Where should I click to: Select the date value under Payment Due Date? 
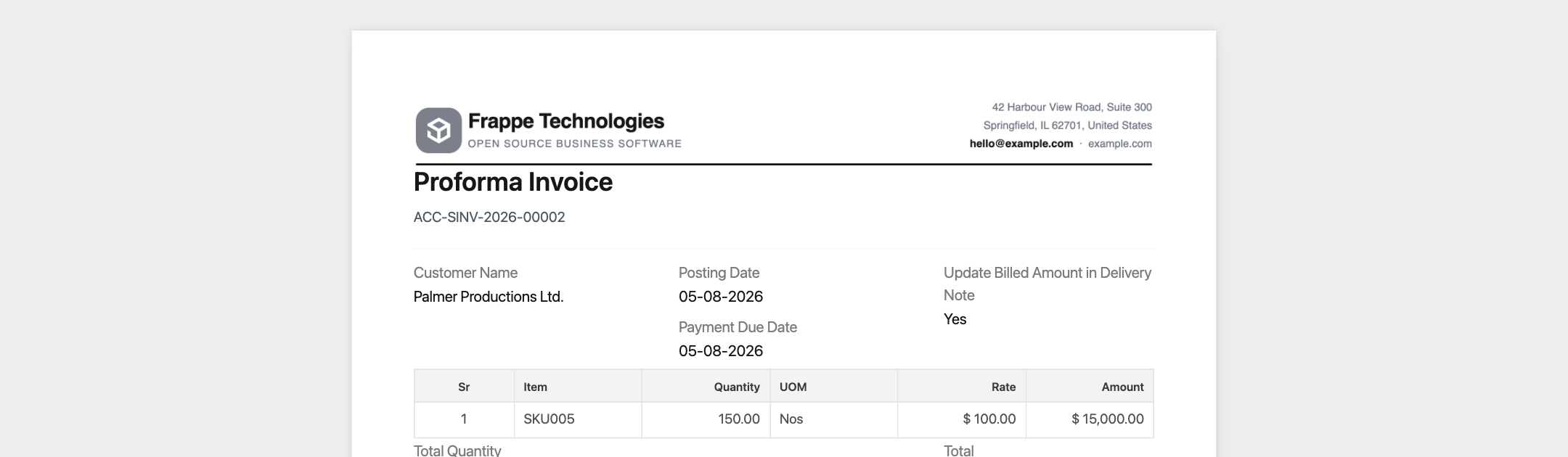[x=721, y=351]
